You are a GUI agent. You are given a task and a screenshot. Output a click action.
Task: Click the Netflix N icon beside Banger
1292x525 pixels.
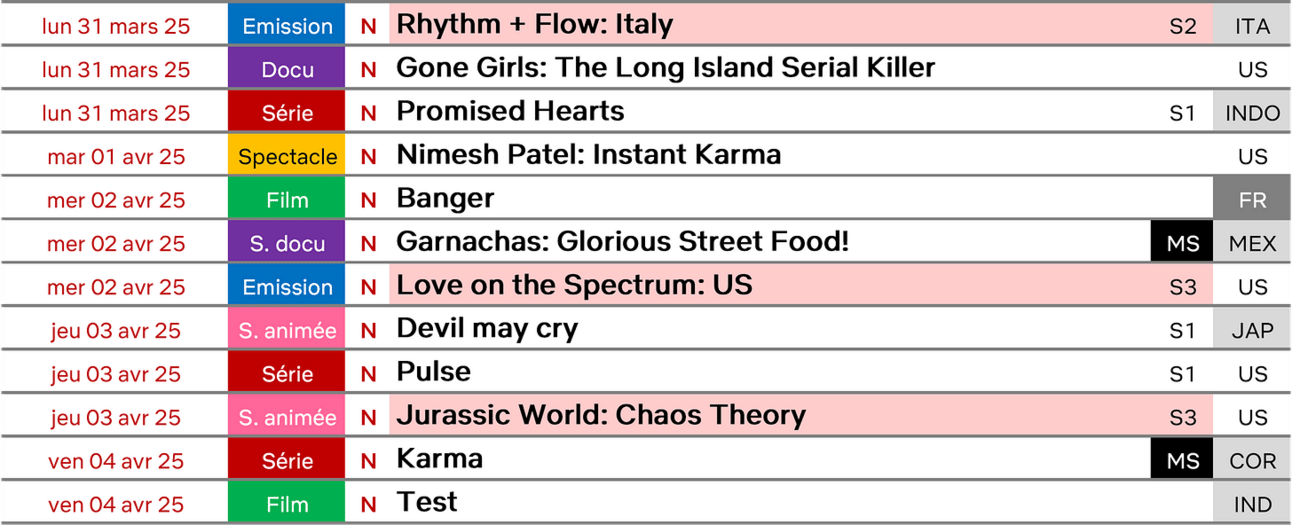click(369, 200)
